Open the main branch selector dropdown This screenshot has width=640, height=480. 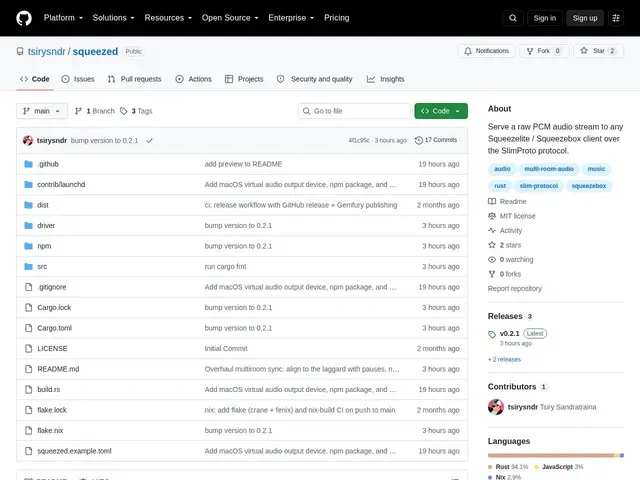click(x=42, y=111)
